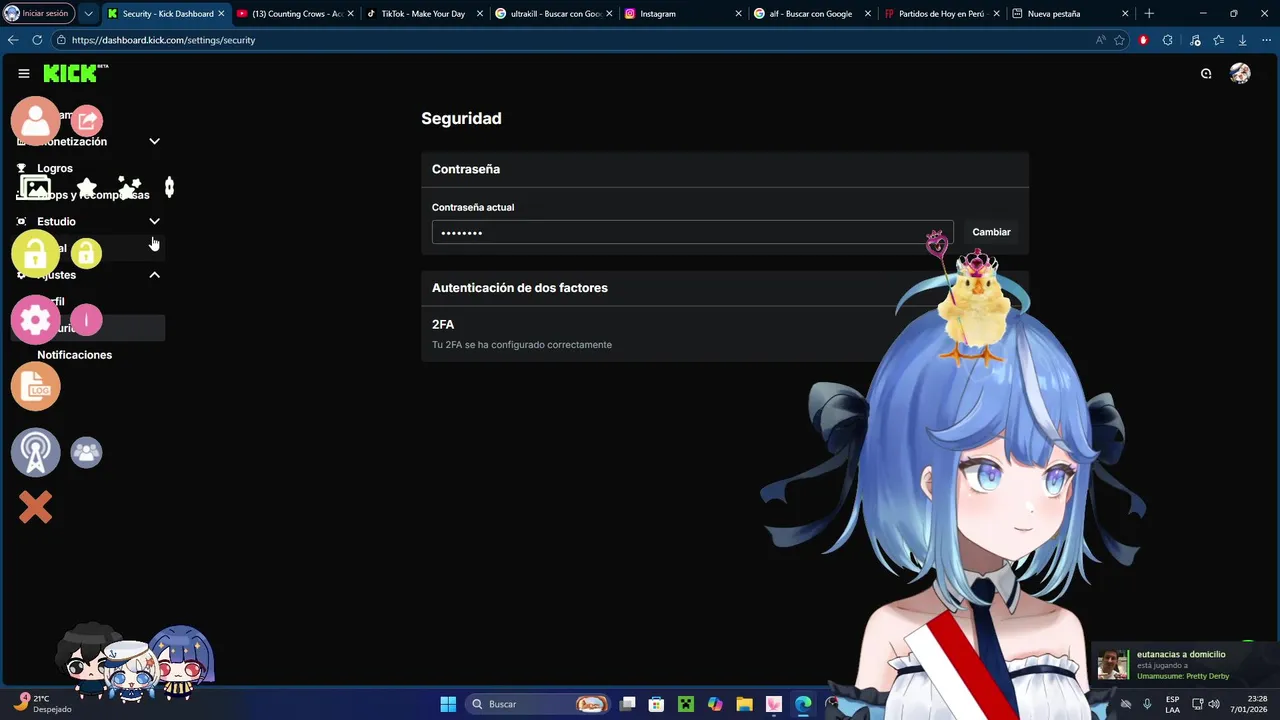Click 'Tu 2FA se ha configurado correctamente' text

click(522, 345)
